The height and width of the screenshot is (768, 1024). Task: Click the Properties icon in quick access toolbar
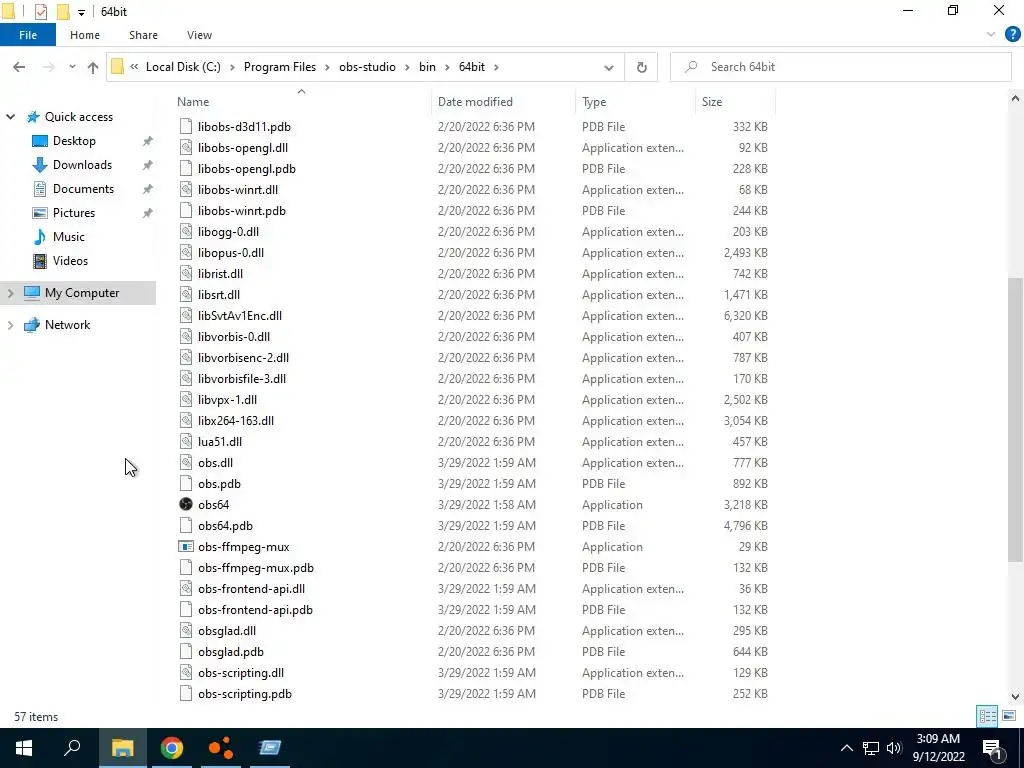point(40,12)
